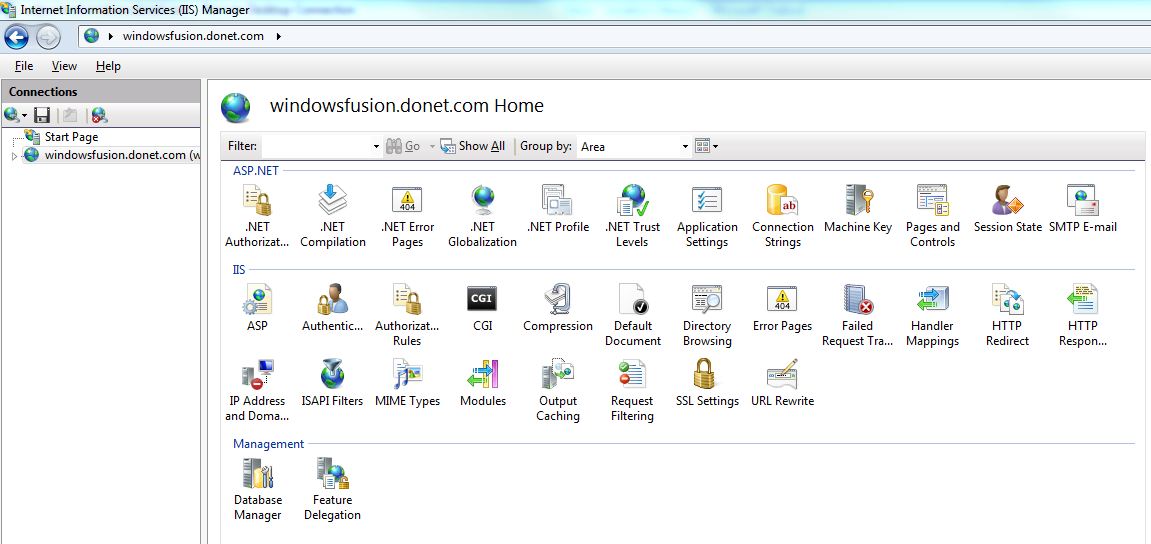Open the Go button dropdown arrow
This screenshot has width=1151, height=544.
(x=432, y=147)
